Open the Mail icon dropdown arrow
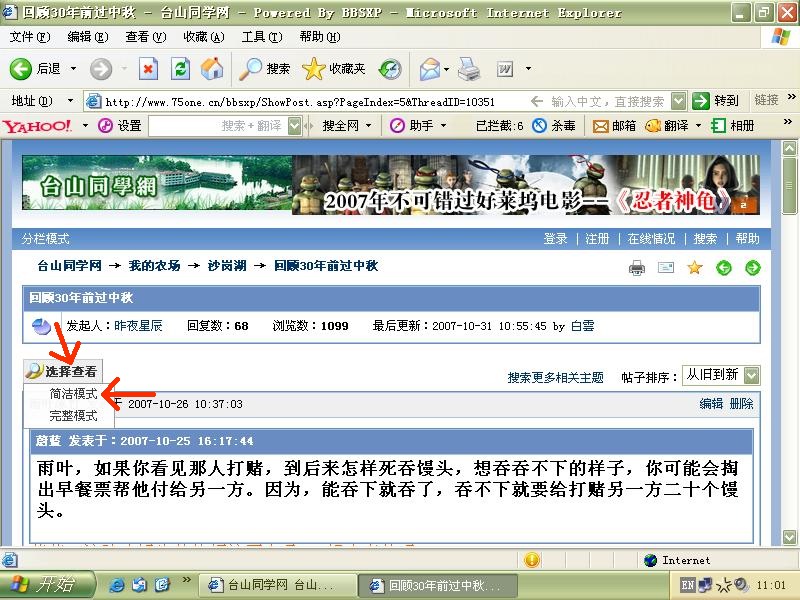 446,69
